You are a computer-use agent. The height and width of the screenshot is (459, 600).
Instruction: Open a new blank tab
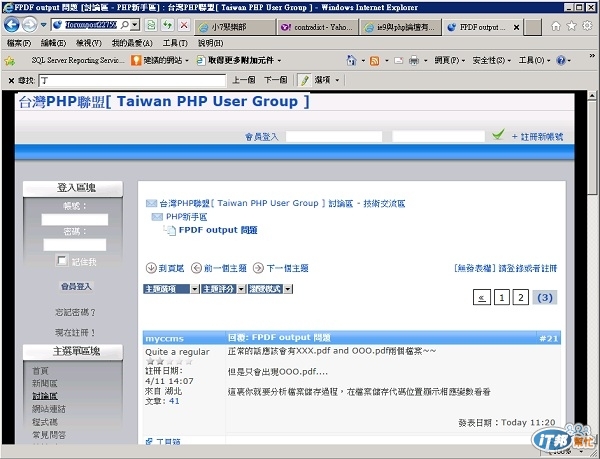coord(532,27)
